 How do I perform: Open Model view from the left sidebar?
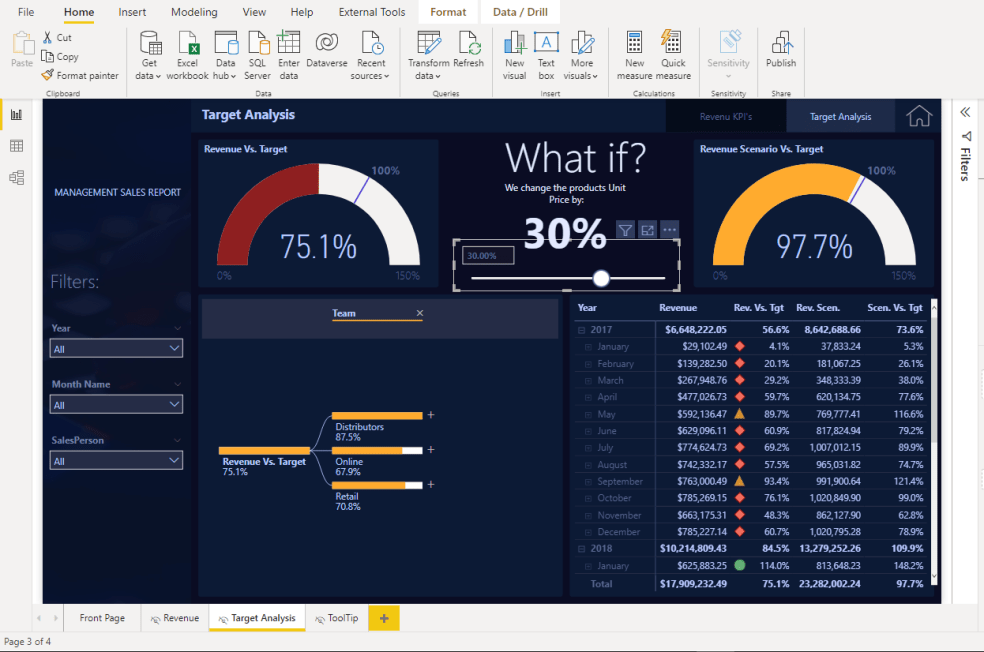(x=15, y=177)
